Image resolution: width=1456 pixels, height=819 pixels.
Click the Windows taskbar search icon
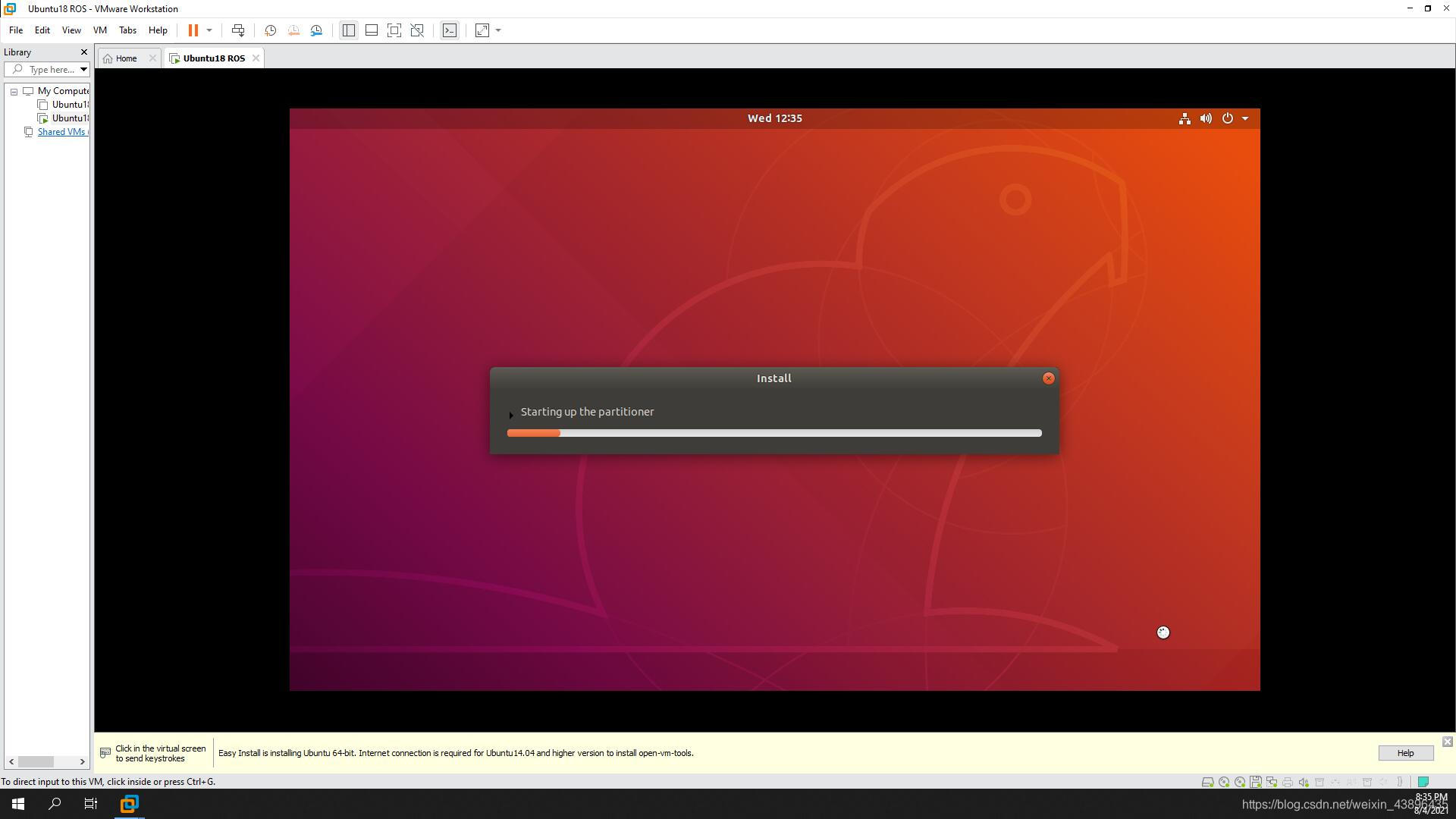(x=55, y=804)
